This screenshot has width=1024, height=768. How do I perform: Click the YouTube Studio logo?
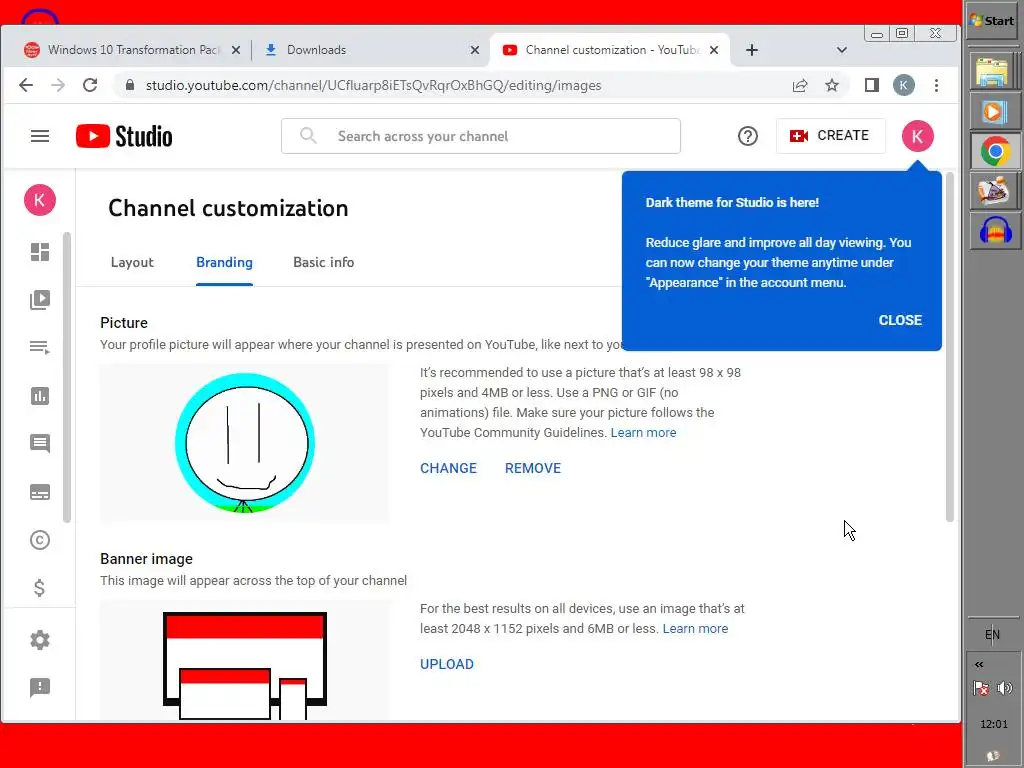pyautogui.click(x=124, y=136)
